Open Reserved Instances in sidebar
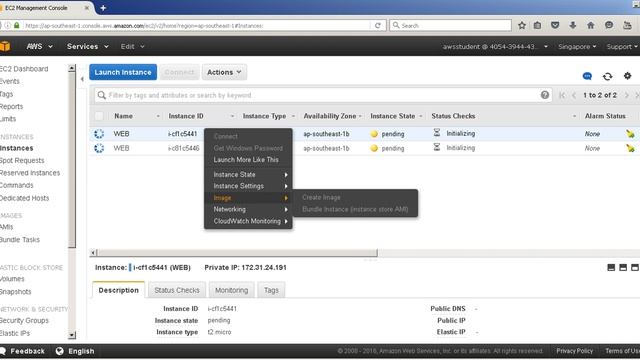The height and width of the screenshot is (360, 640). [30, 173]
